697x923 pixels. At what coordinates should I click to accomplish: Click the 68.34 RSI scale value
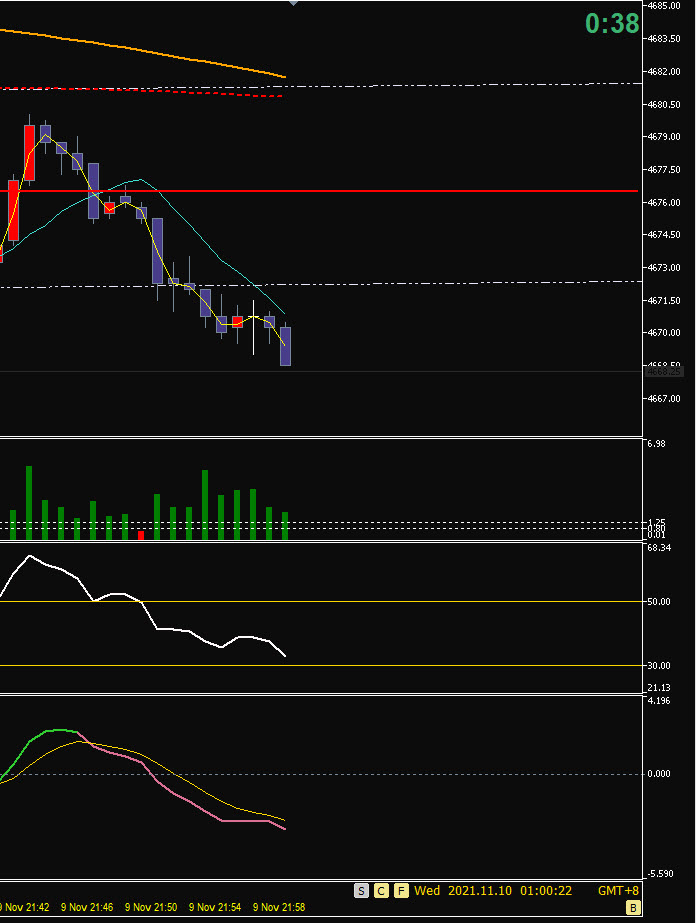click(659, 548)
